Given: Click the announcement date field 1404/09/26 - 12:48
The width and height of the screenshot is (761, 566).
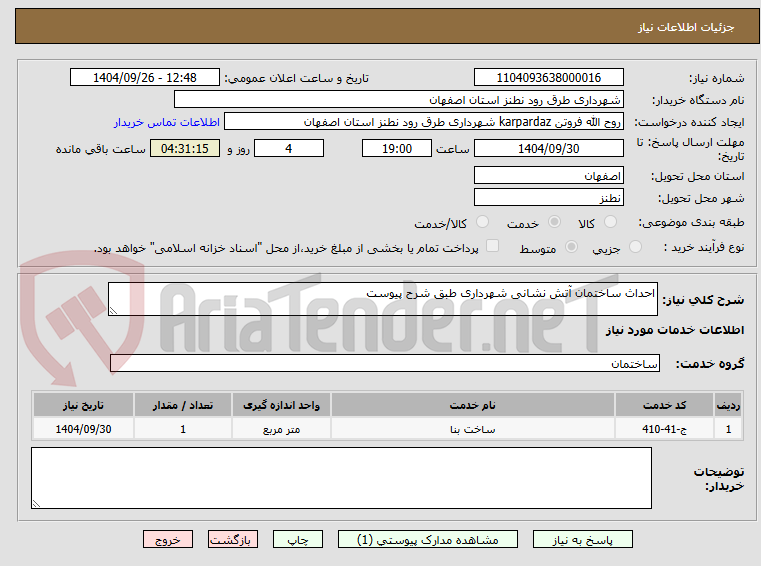Looking at the screenshot, I should [x=145, y=78].
